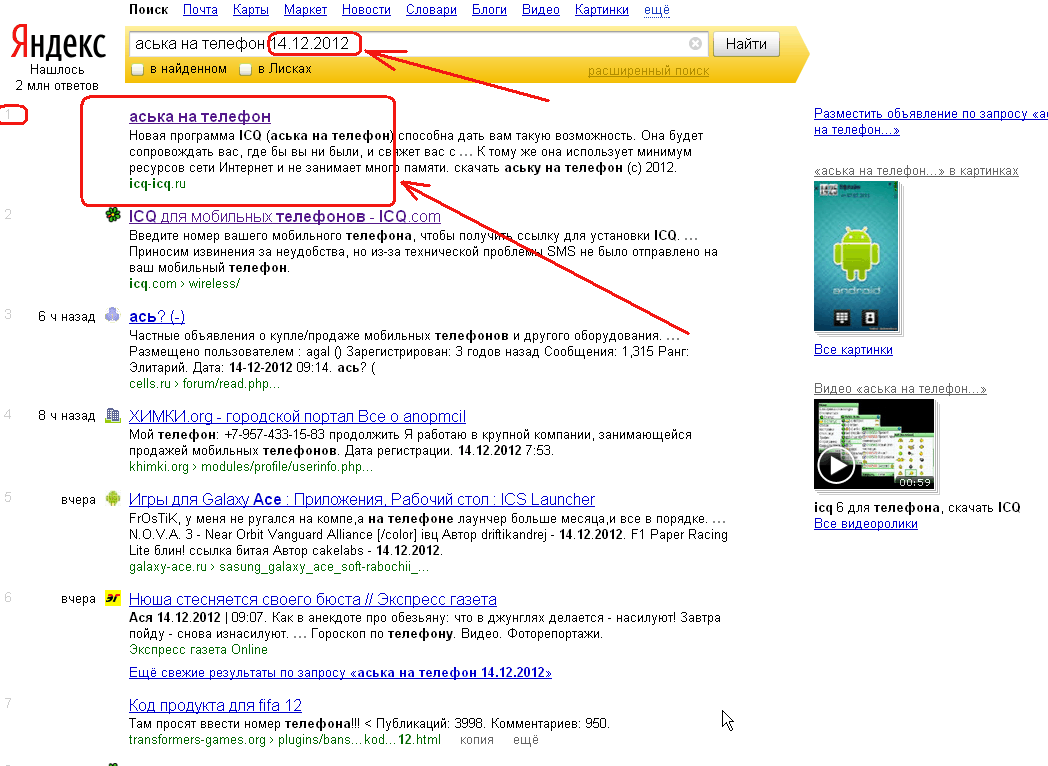Click the "Все видеоролики" link
This screenshot has height=766, width=1048.
point(866,524)
